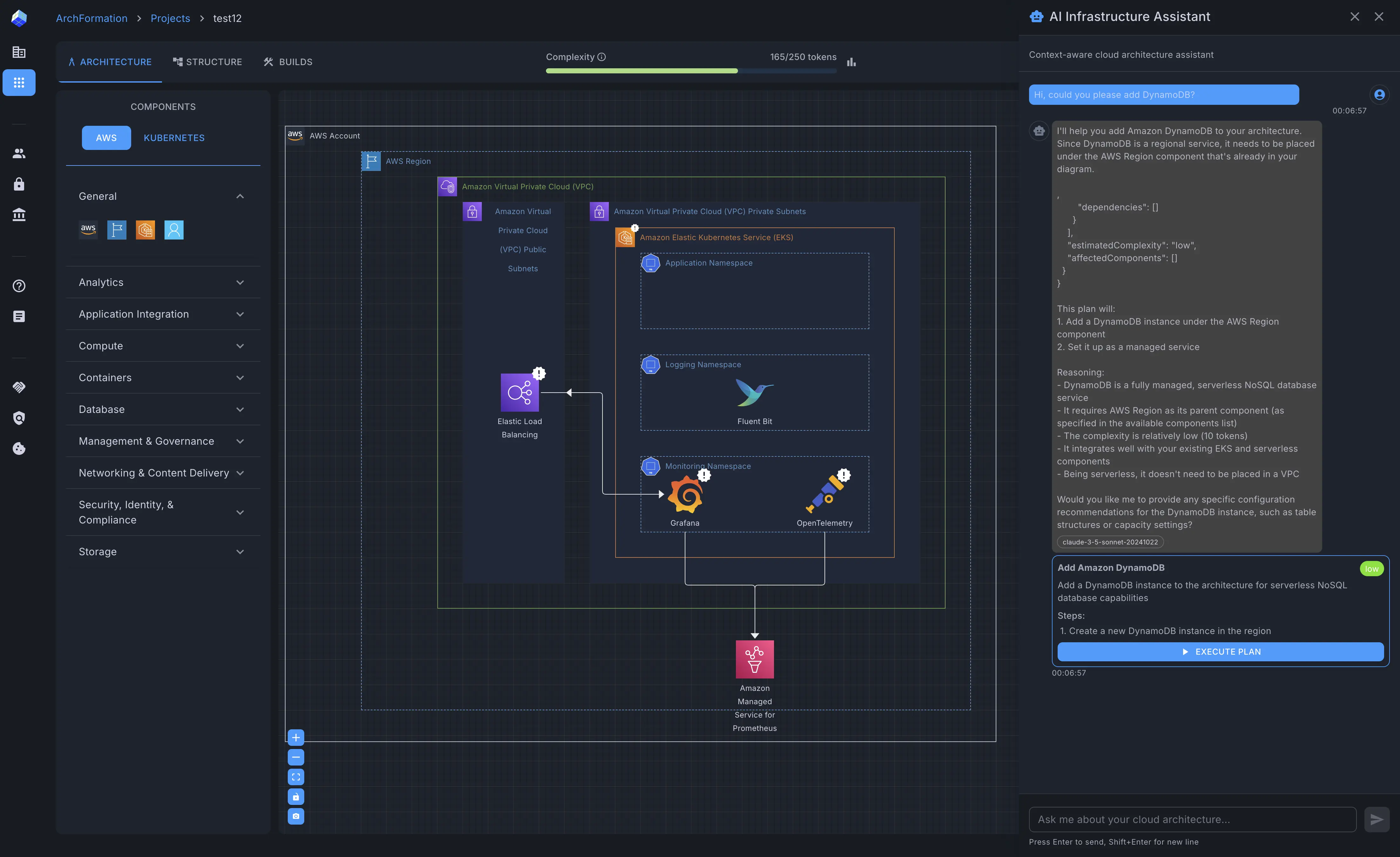Expand the Networking & Content Delivery category

[x=163, y=473]
